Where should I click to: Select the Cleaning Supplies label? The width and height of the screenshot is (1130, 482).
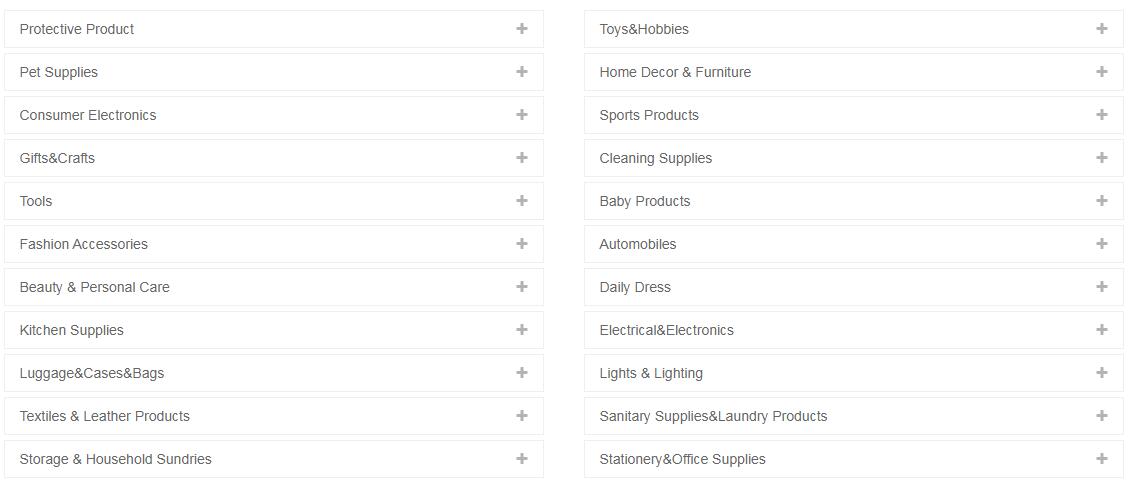tap(655, 158)
